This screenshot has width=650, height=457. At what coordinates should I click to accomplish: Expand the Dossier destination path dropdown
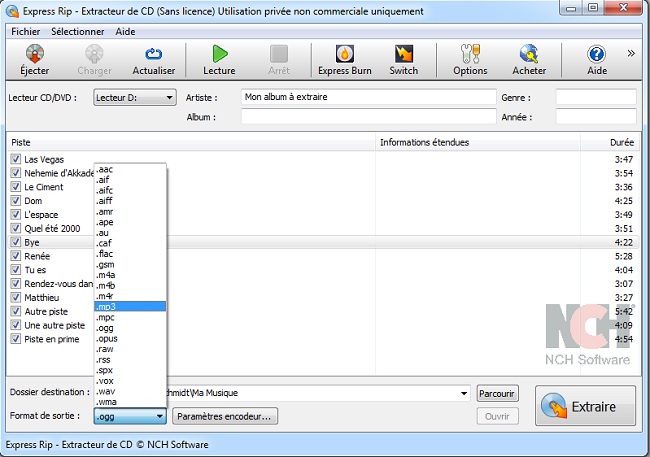pyautogui.click(x=464, y=393)
